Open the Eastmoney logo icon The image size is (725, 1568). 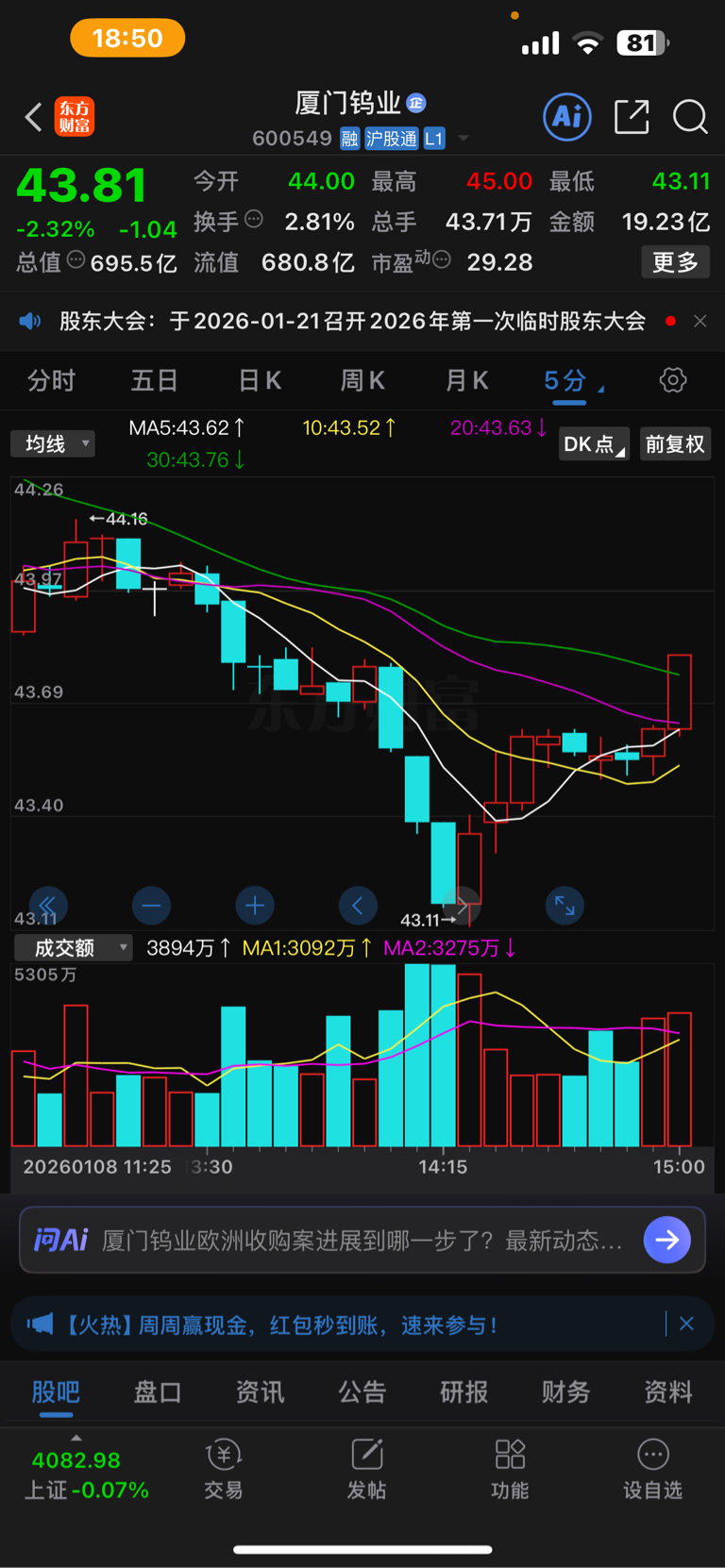coord(75,117)
